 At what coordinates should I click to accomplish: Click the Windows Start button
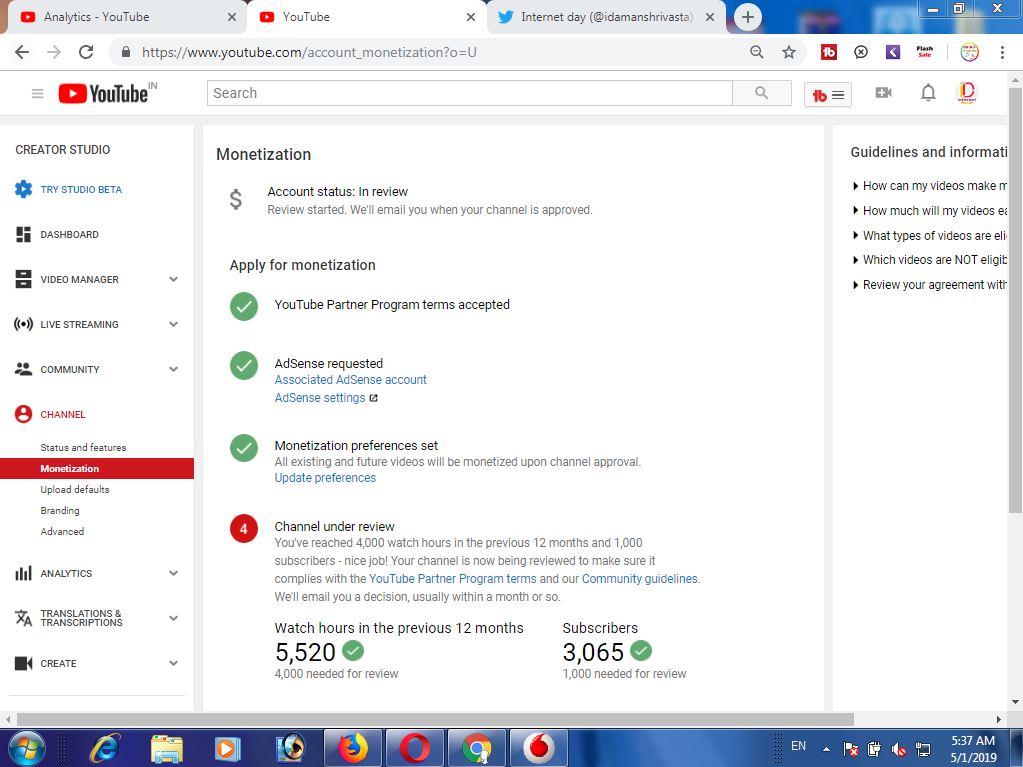tap(25, 747)
